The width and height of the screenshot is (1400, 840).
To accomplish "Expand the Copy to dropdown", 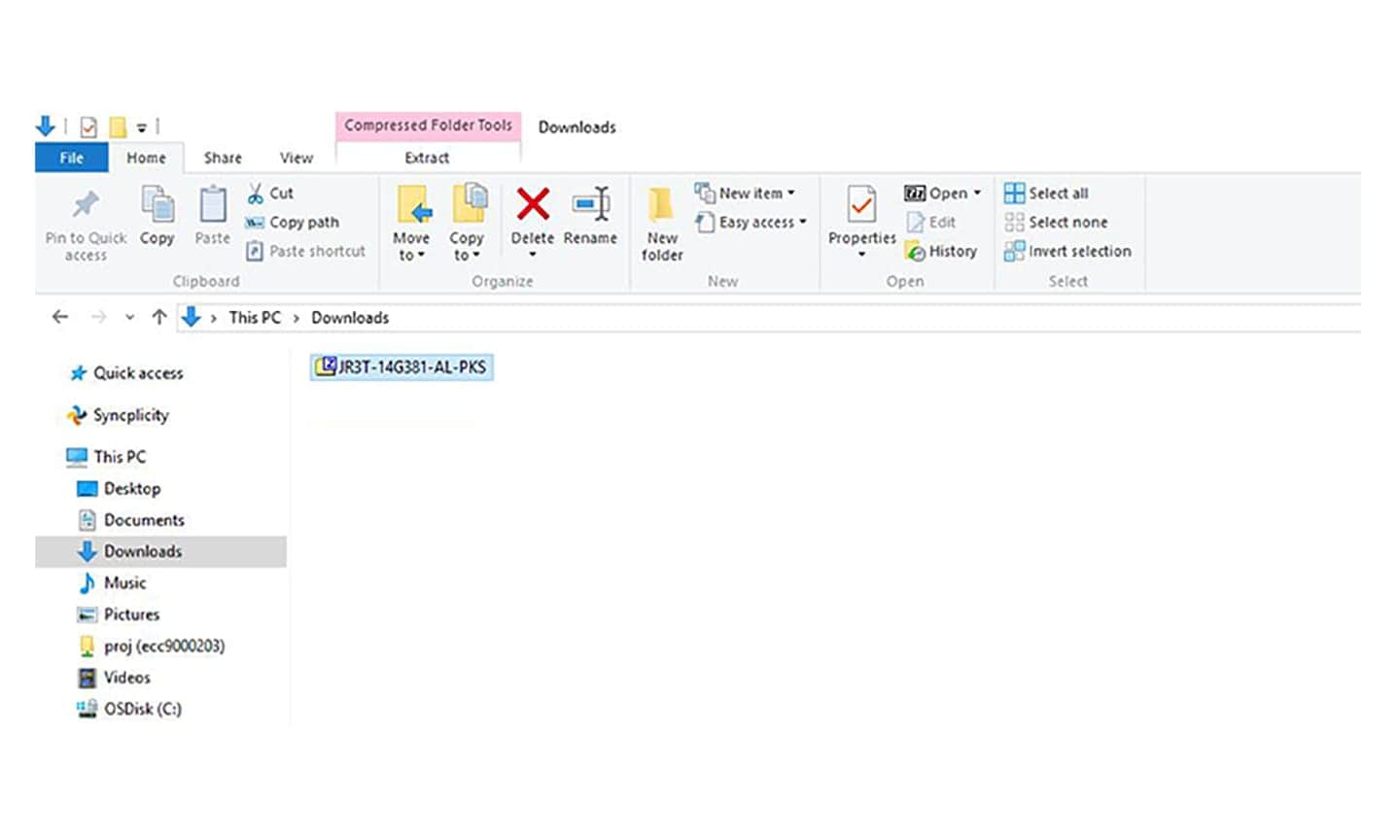I will point(466,245).
